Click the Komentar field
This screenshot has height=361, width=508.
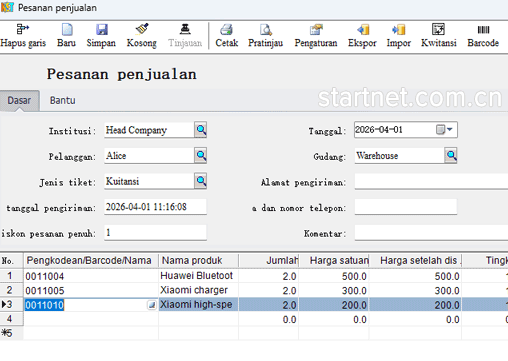[431, 233]
